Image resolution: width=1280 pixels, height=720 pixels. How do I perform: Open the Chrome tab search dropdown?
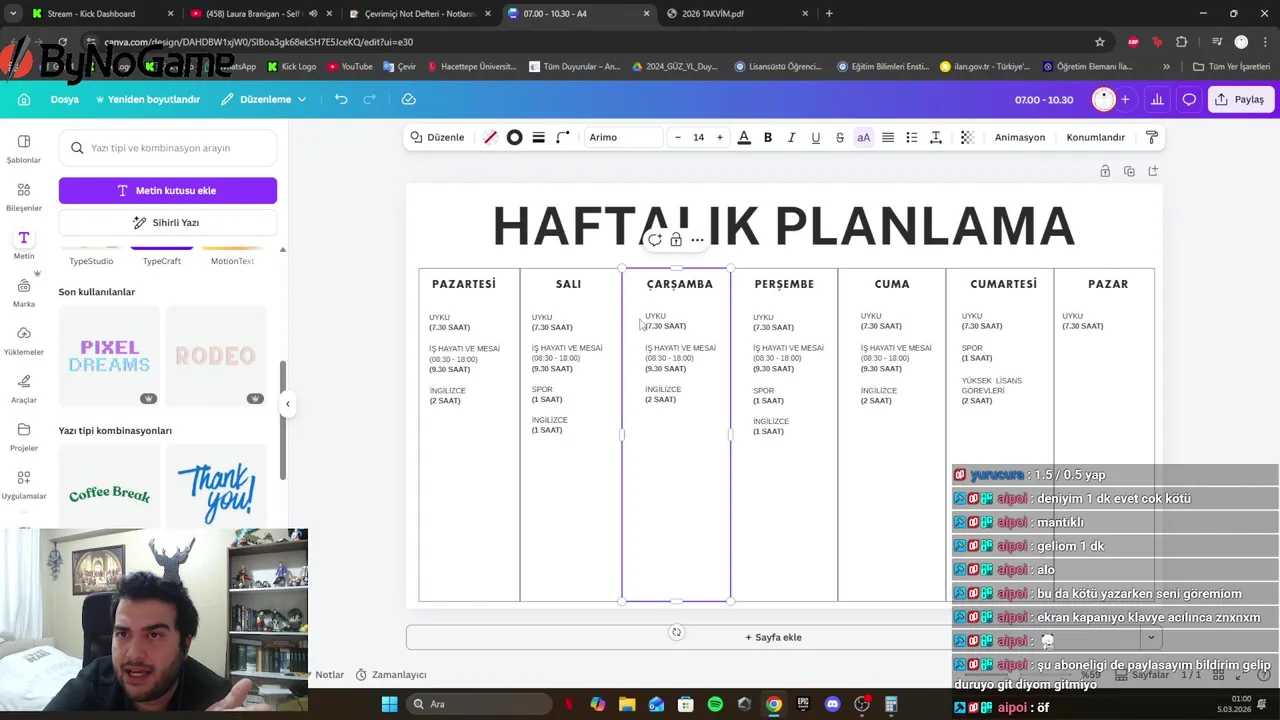12,14
